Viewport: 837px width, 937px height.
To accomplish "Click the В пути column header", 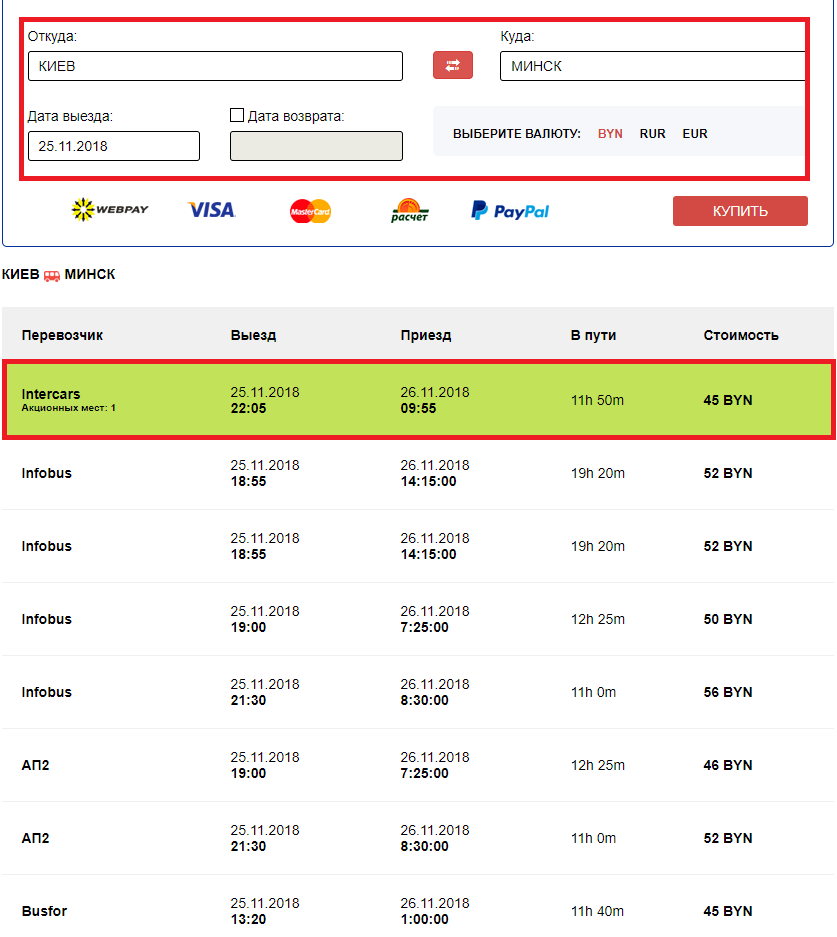I will (593, 335).
